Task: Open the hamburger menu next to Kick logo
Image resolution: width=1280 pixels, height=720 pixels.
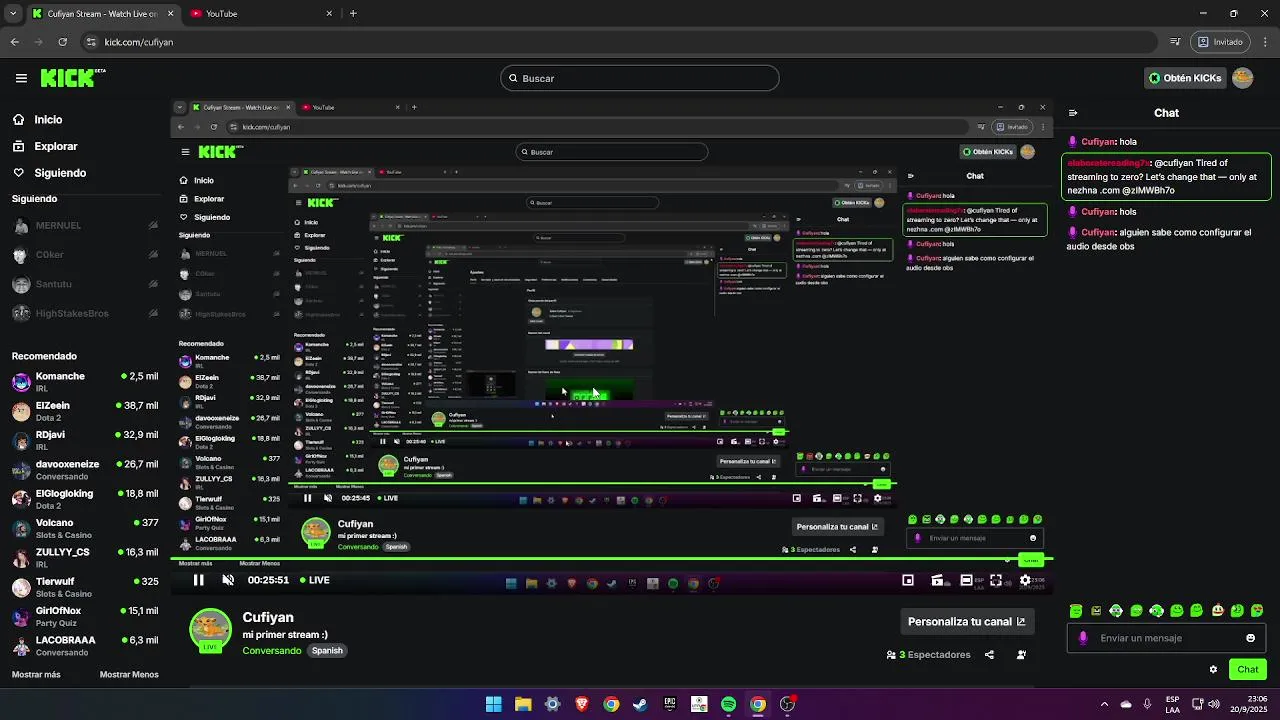Action: coord(21,78)
